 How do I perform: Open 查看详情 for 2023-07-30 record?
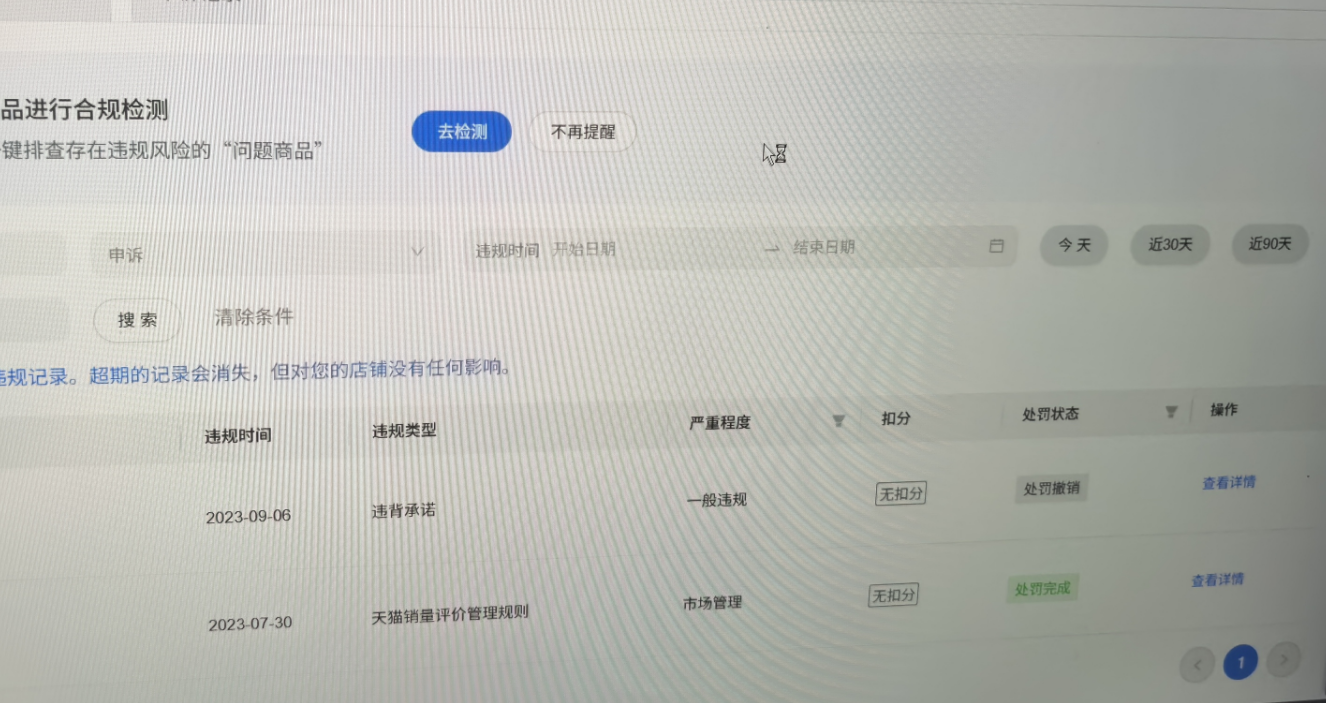click(x=1217, y=580)
